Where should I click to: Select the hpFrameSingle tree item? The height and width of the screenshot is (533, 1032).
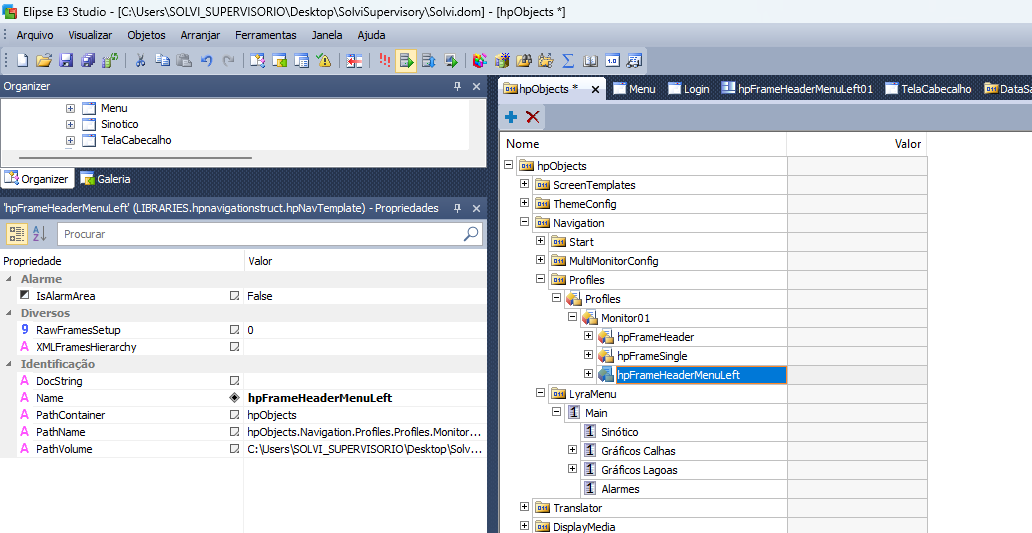652,356
